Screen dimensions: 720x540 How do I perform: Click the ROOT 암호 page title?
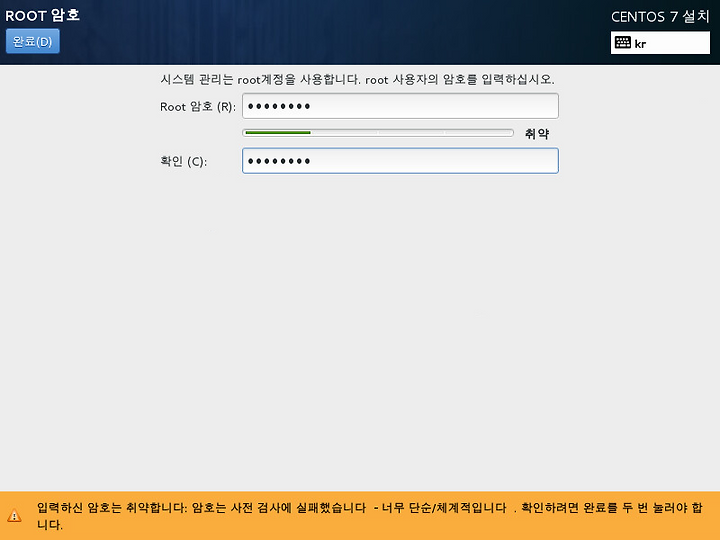click(x=42, y=15)
